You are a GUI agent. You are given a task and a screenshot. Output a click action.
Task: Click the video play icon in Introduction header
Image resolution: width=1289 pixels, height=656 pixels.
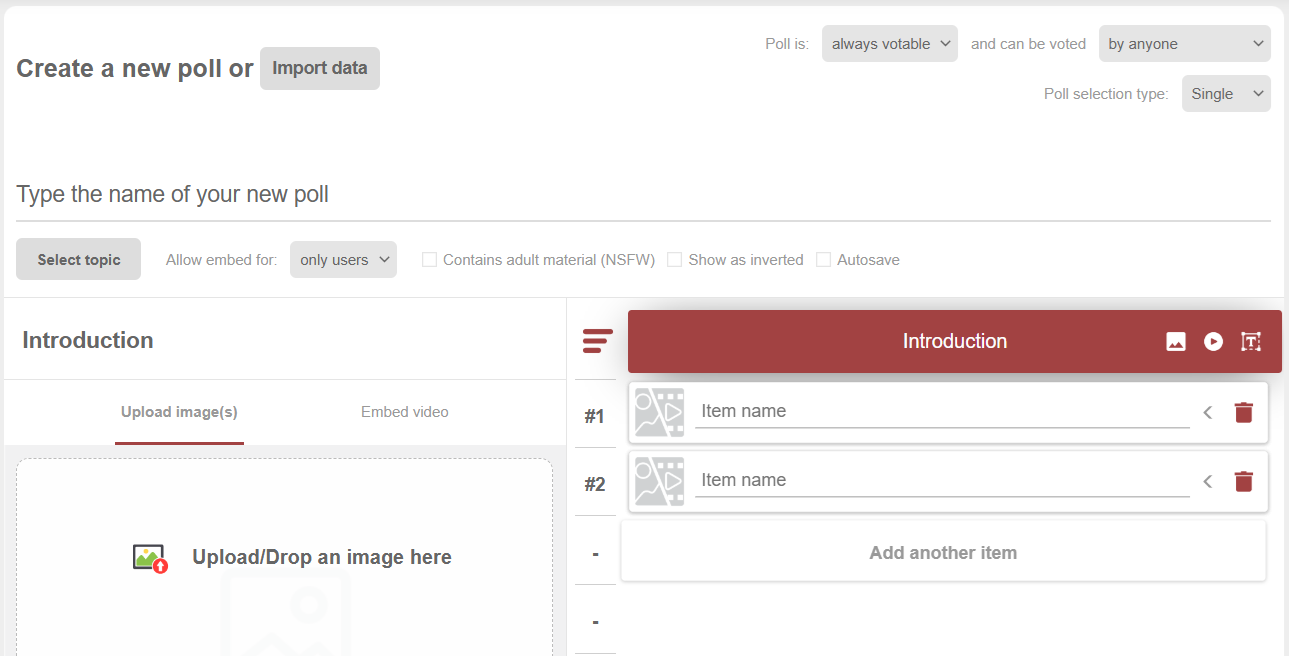(x=1213, y=342)
